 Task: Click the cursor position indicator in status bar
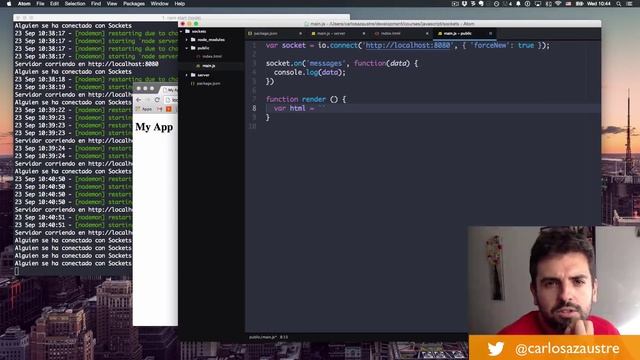tap(284, 337)
